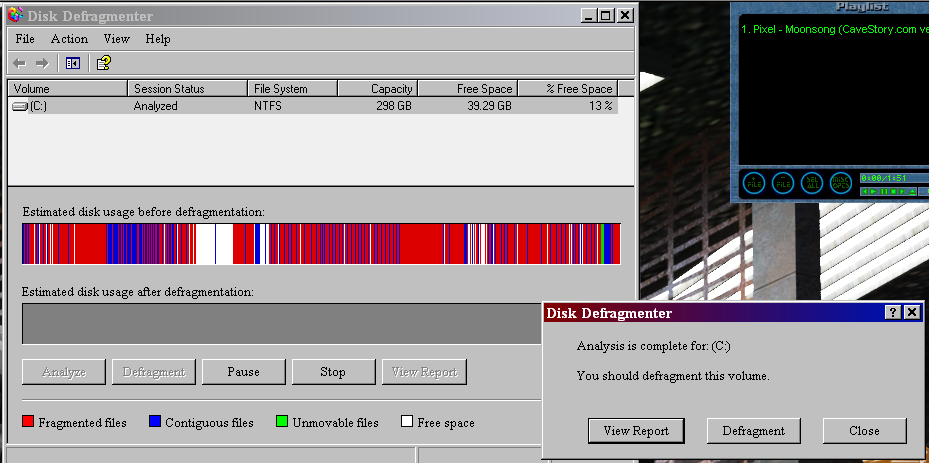Stop playback in Playlist mini controls
Viewport: 929px width, 463px height.
(x=893, y=191)
